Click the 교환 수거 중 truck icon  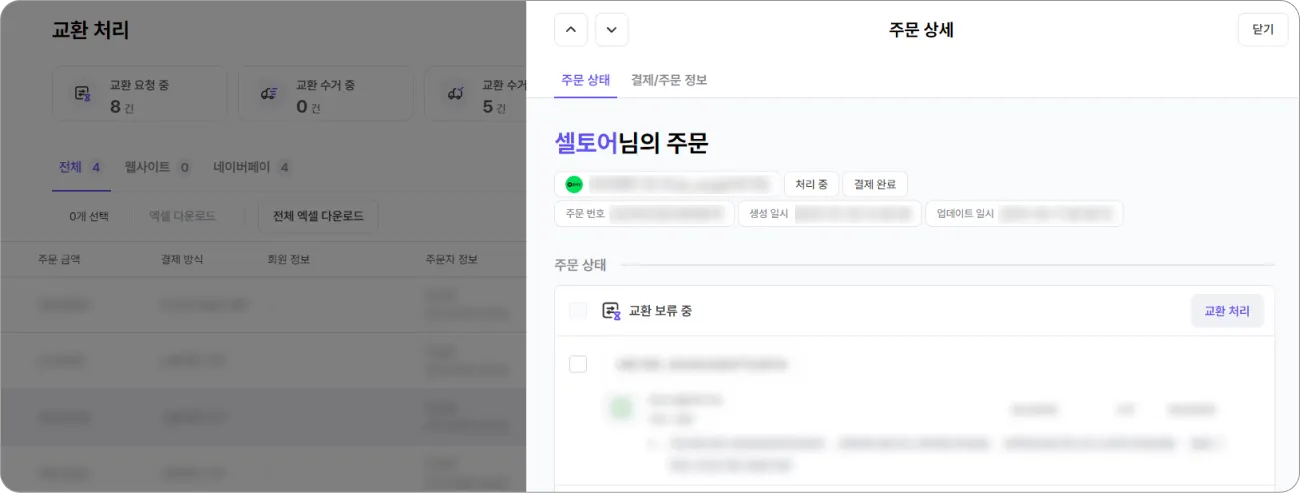point(269,94)
